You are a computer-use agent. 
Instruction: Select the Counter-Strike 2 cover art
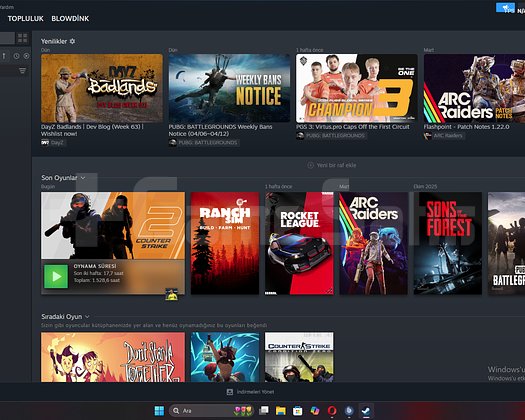coord(113,225)
